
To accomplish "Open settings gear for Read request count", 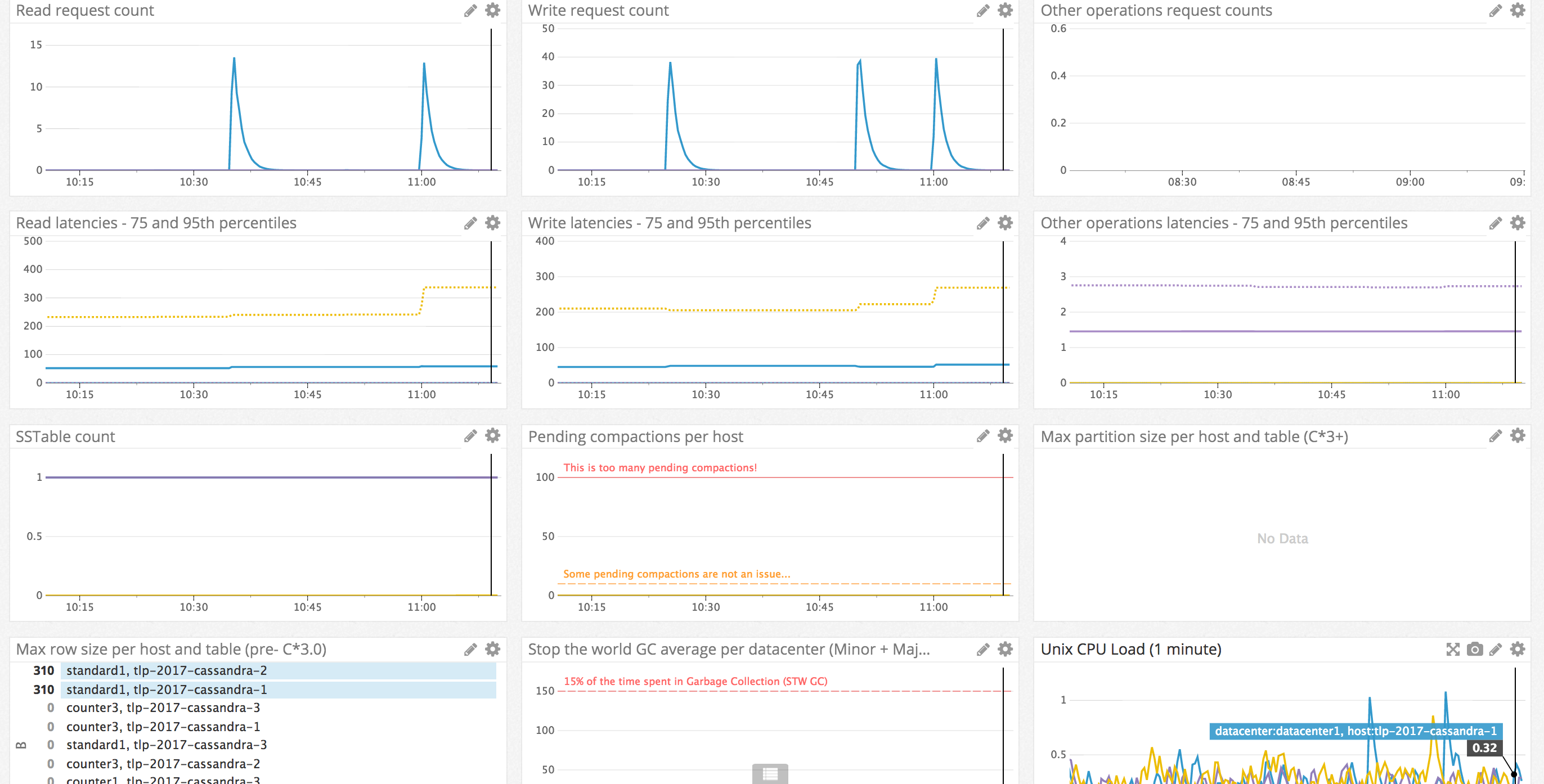I will 493,10.
